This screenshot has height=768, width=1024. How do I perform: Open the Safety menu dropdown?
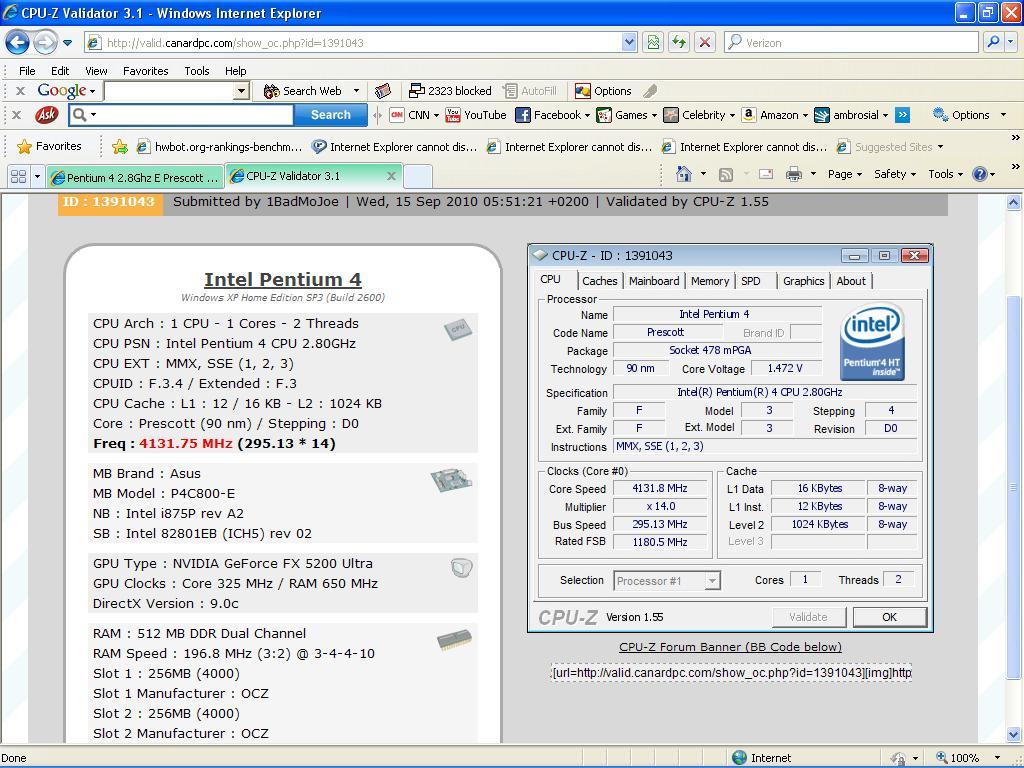tap(895, 174)
